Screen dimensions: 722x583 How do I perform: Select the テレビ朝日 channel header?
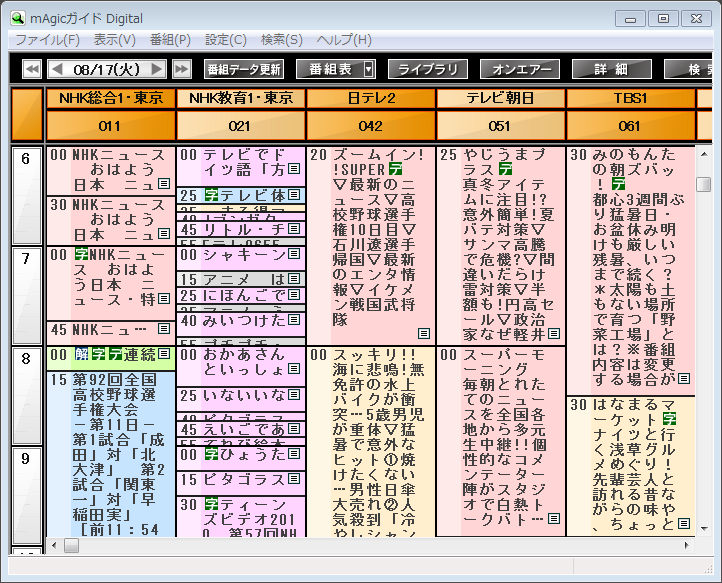[x=500, y=98]
